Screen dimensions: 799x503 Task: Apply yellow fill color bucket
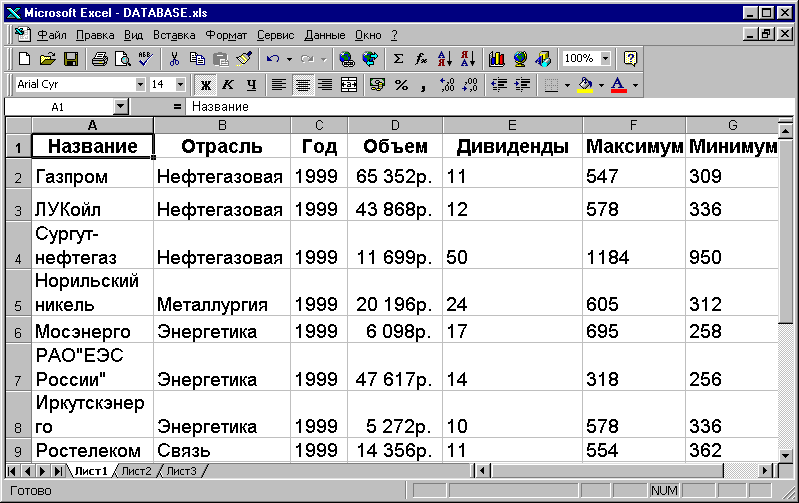585,85
